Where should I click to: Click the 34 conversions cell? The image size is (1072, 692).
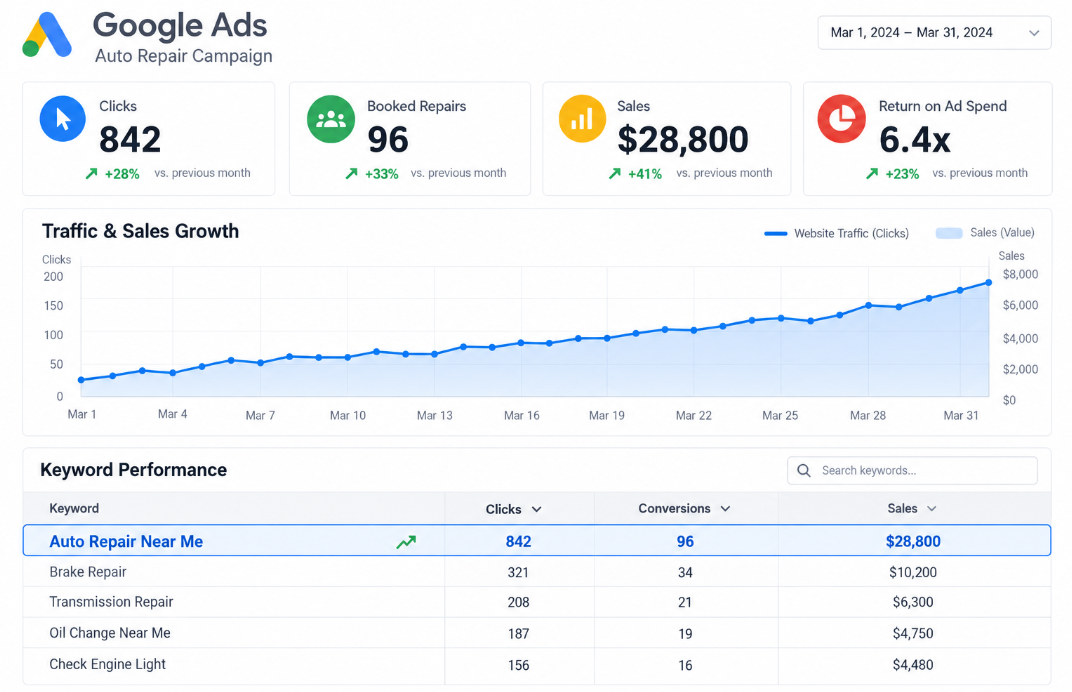[x=685, y=572]
